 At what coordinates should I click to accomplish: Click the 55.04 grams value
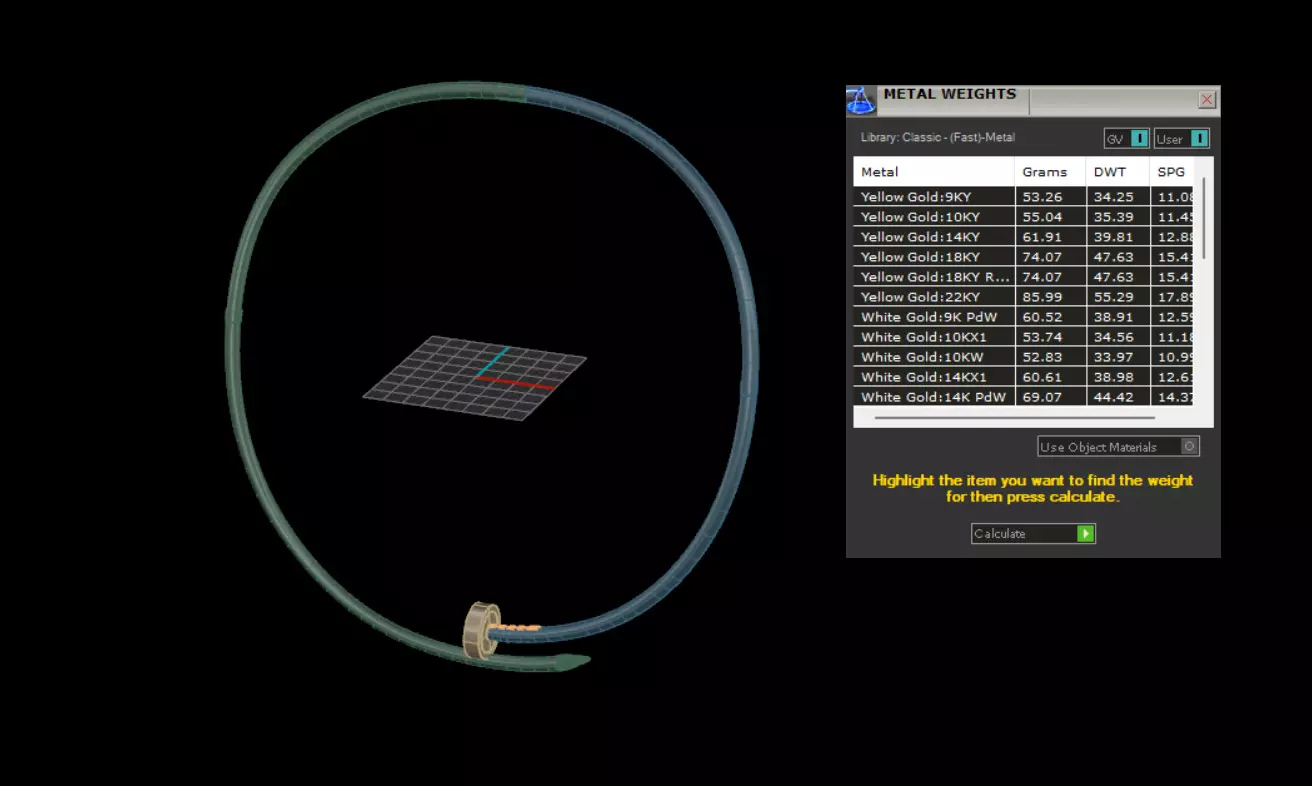click(1042, 217)
